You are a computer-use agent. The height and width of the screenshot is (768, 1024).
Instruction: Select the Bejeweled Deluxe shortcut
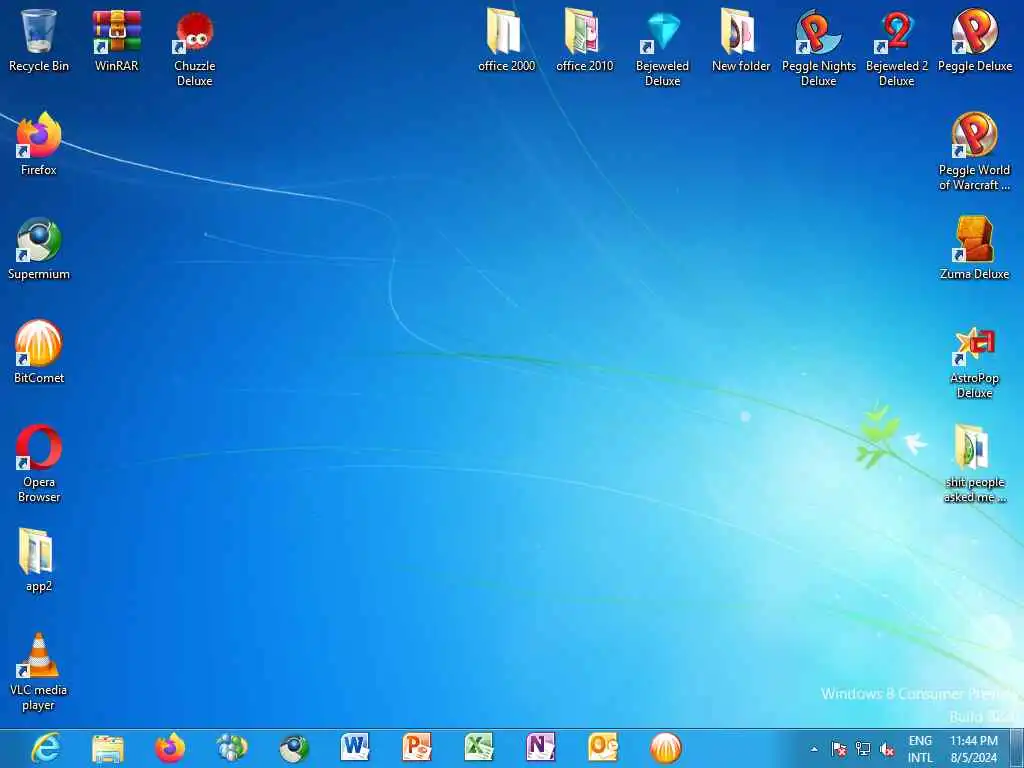(x=662, y=47)
